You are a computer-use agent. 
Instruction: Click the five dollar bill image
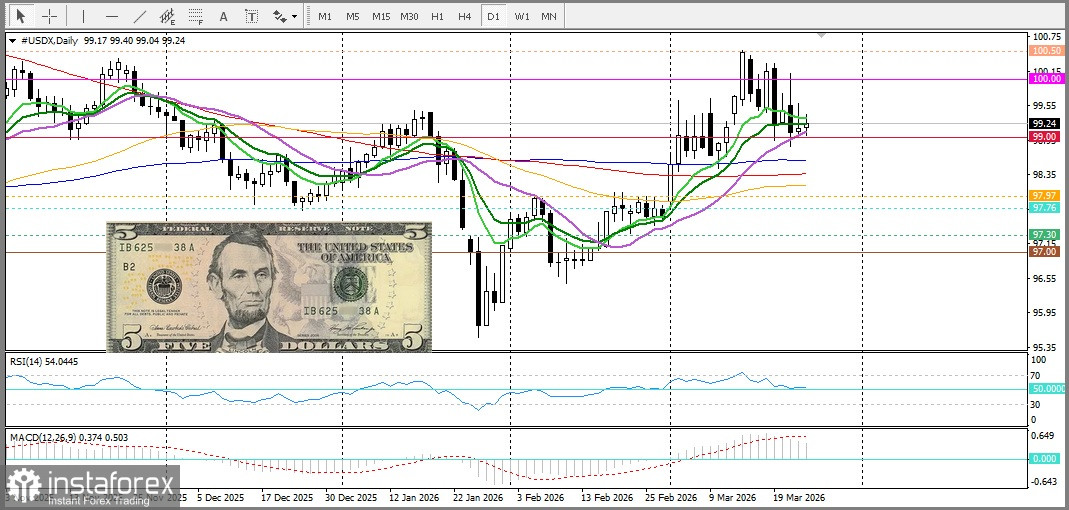click(269, 286)
